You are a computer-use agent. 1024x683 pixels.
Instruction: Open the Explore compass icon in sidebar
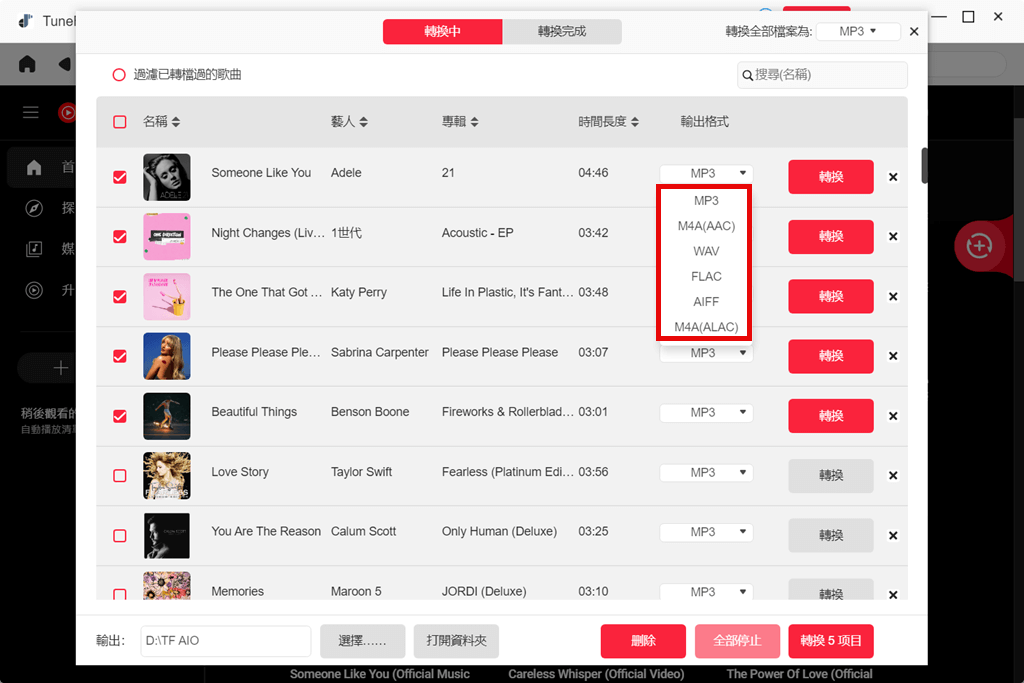point(34,208)
